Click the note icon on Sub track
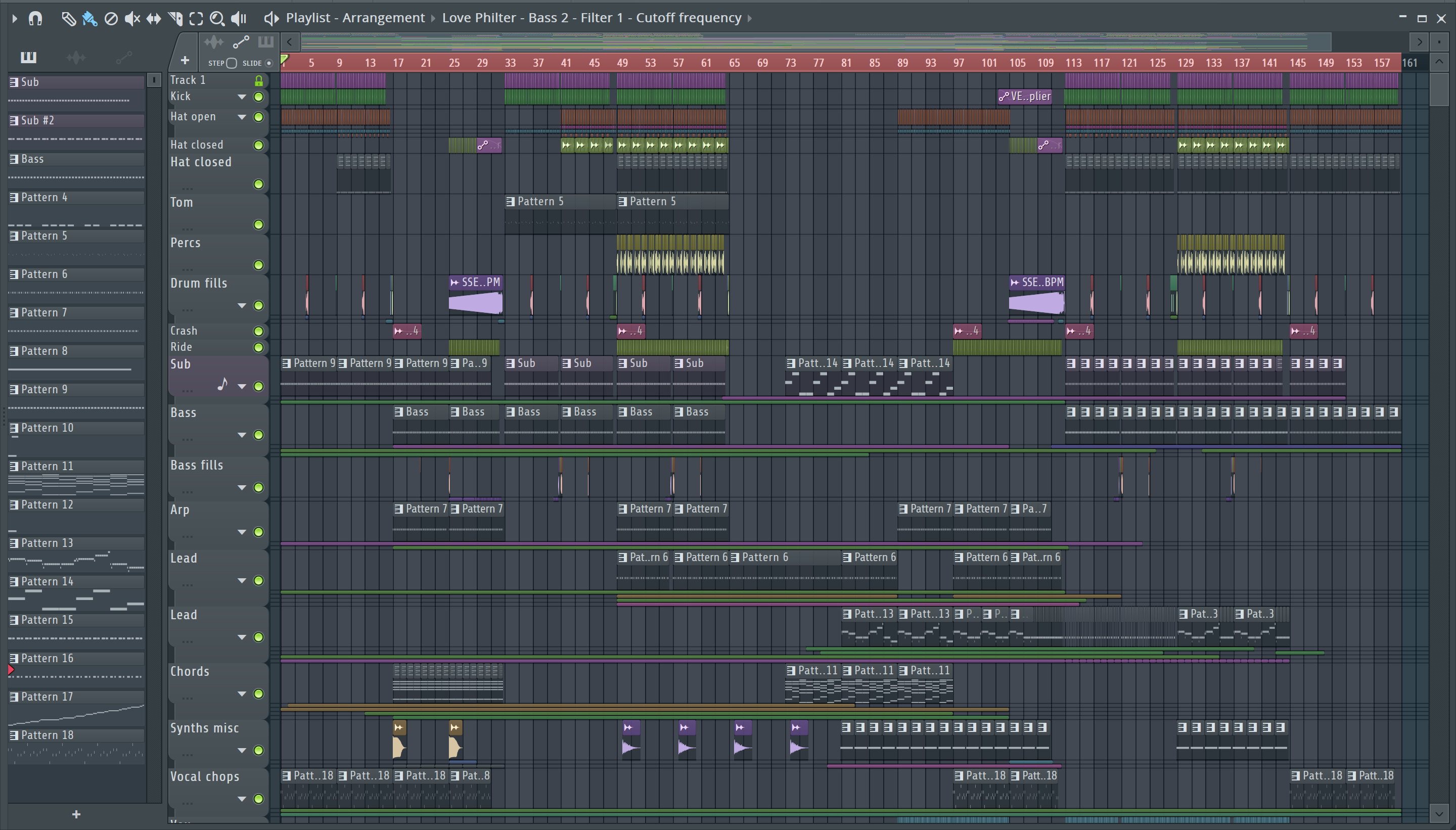The height and width of the screenshot is (830, 1456). pyautogui.click(x=222, y=385)
